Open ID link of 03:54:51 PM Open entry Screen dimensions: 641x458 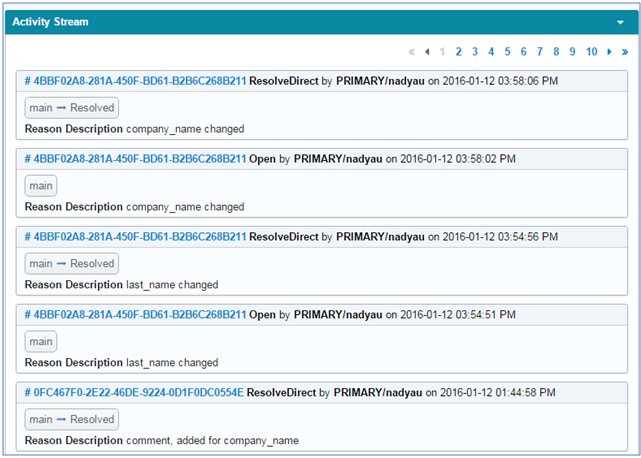click(x=135, y=314)
